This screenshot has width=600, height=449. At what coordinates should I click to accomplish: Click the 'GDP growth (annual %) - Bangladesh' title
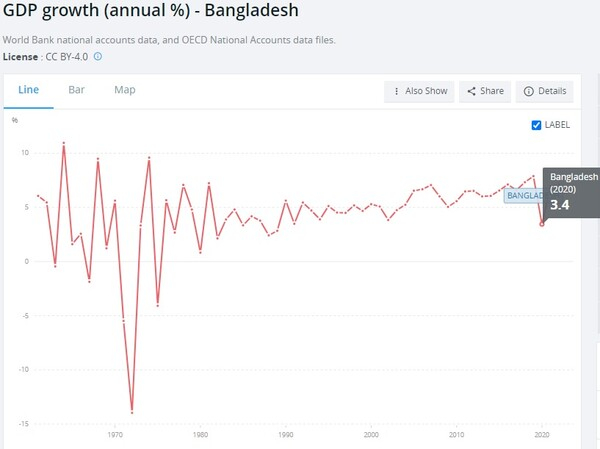click(150, 13)
